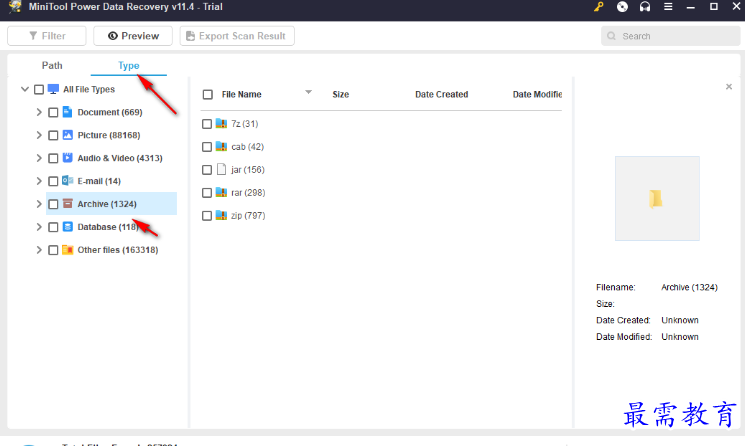
Task: Click the All File Types monitor icon
Action: tap(53, 89)
